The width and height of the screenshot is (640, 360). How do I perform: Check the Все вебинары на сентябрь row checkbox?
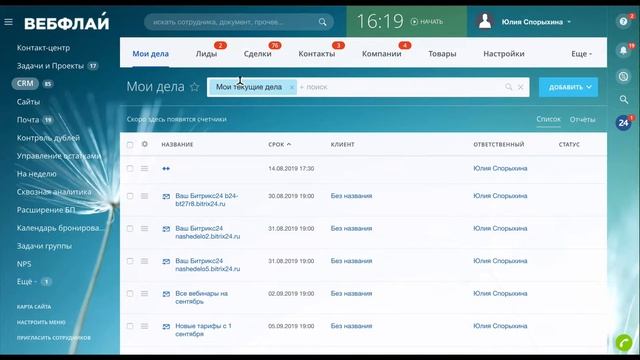(130, 294)
